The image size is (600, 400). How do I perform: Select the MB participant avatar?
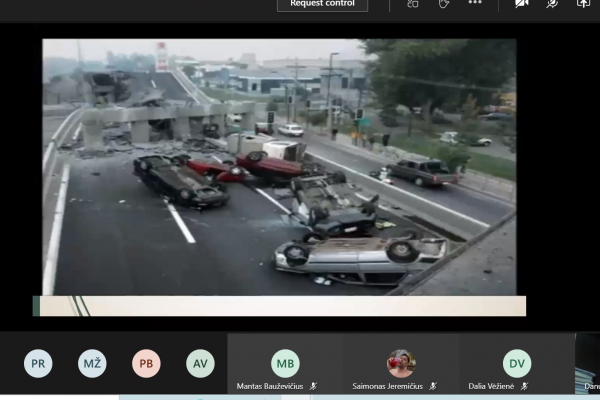(285, 363)
